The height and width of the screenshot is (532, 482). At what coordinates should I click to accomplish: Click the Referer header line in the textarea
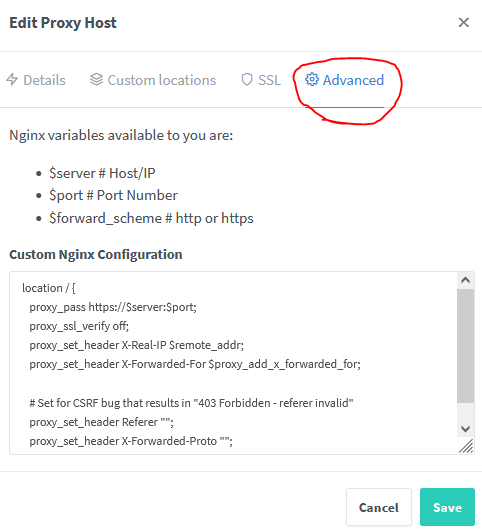101,422
